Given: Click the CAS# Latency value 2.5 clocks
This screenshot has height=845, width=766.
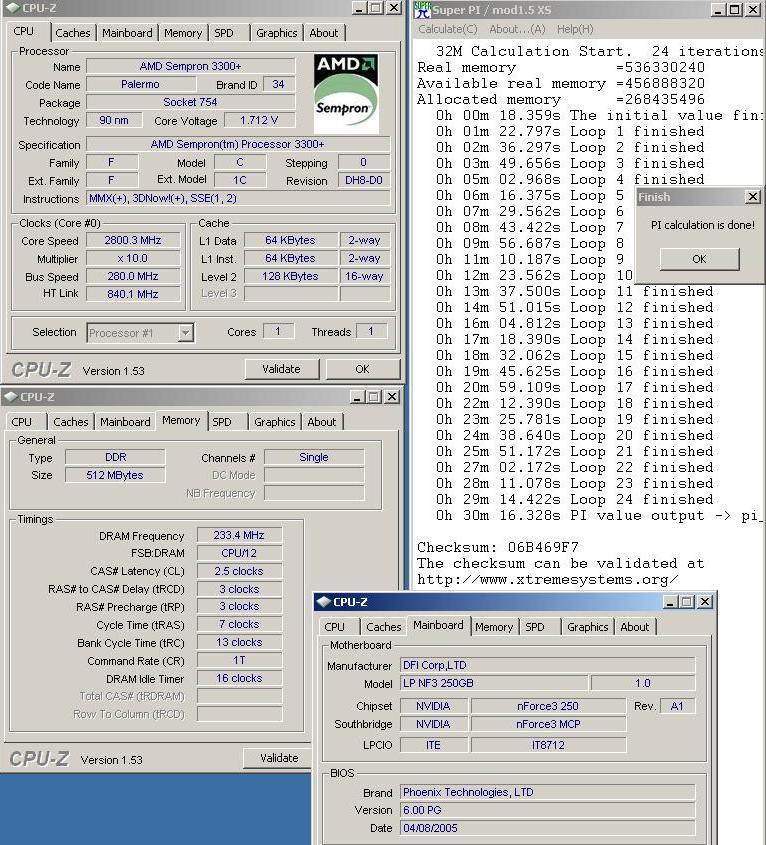Looking at the screenshot, I should (x=239, y=571).
